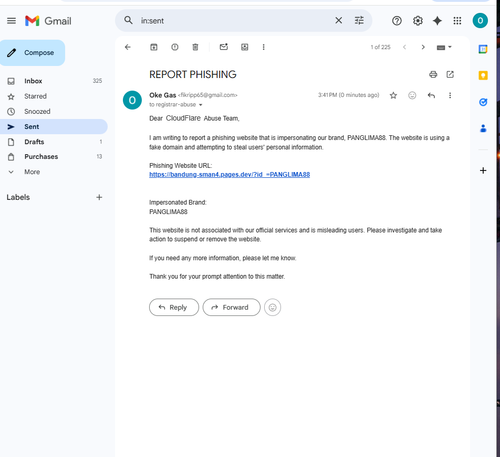
Task: Open email in new window
Action: (x=450, y=74)
